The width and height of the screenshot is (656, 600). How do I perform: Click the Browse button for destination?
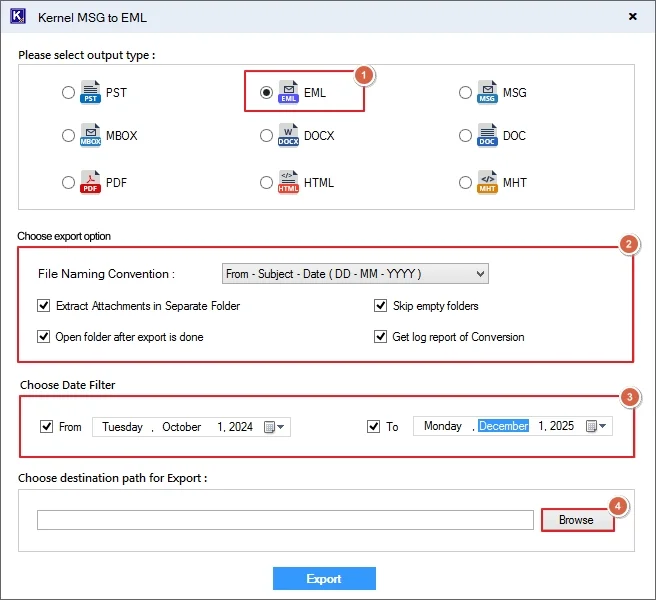coord(577,520)
